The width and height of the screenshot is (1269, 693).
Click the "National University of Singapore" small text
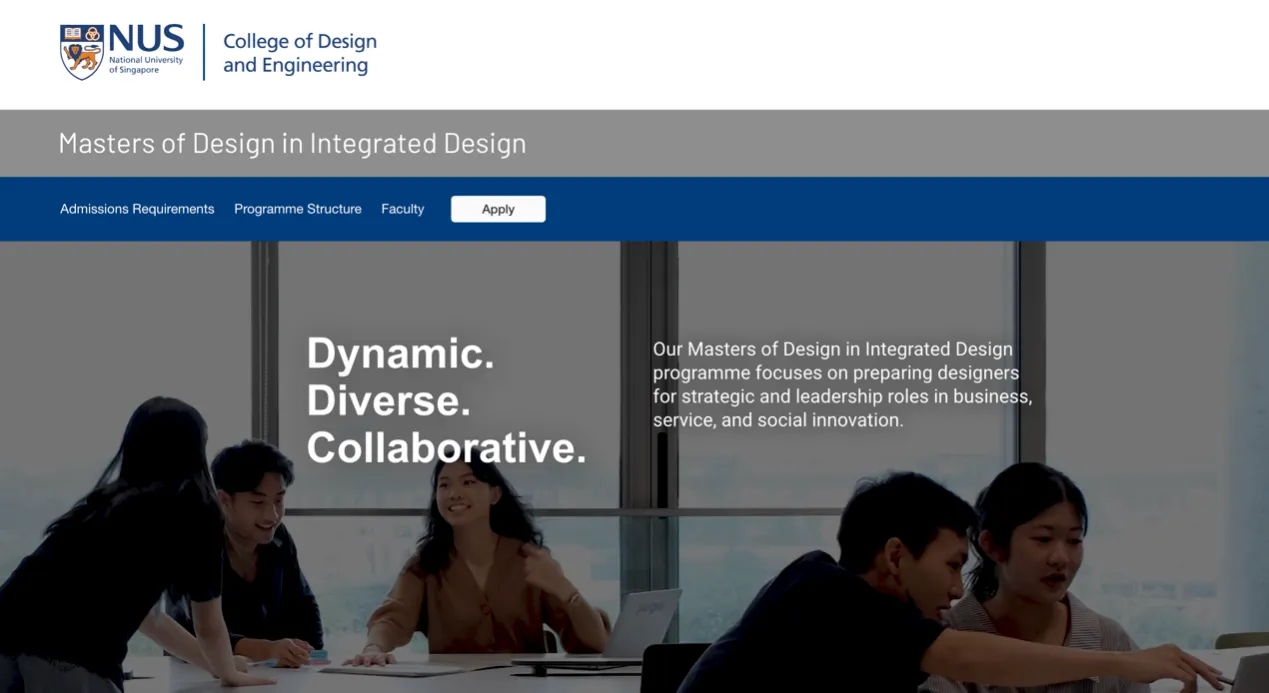(x=146, y=65)
